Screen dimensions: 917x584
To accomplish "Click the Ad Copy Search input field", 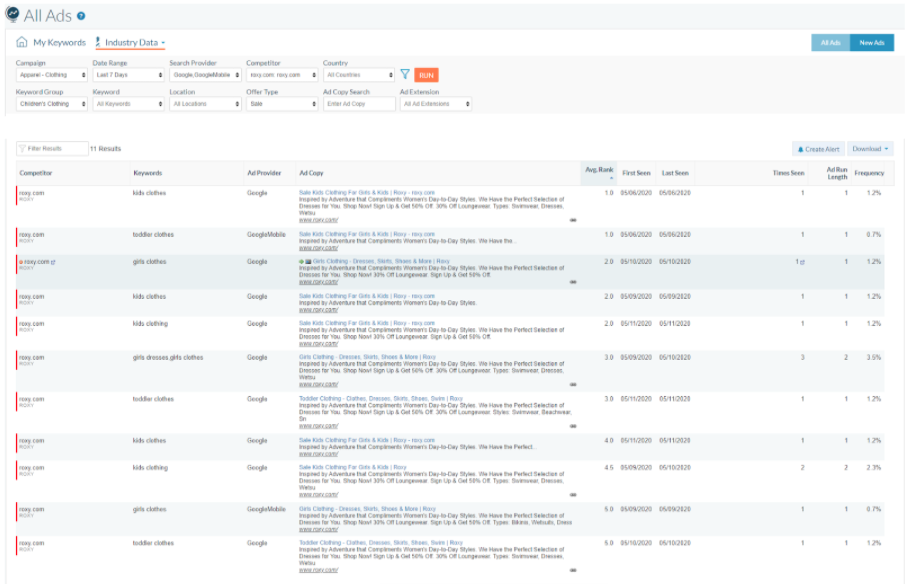I will coord(359,104).
